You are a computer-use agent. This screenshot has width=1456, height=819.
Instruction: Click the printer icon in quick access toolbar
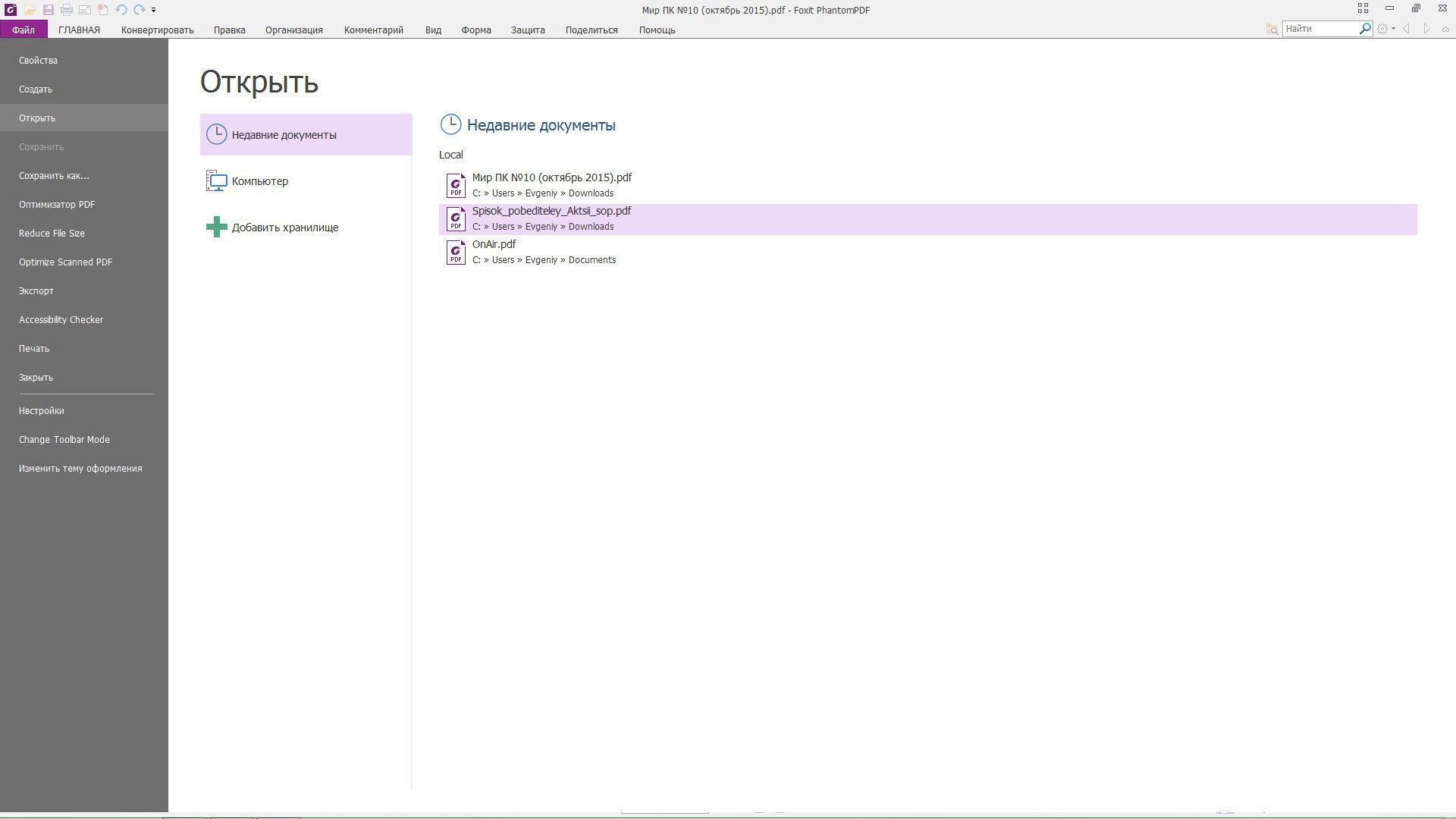pos(67,10)
